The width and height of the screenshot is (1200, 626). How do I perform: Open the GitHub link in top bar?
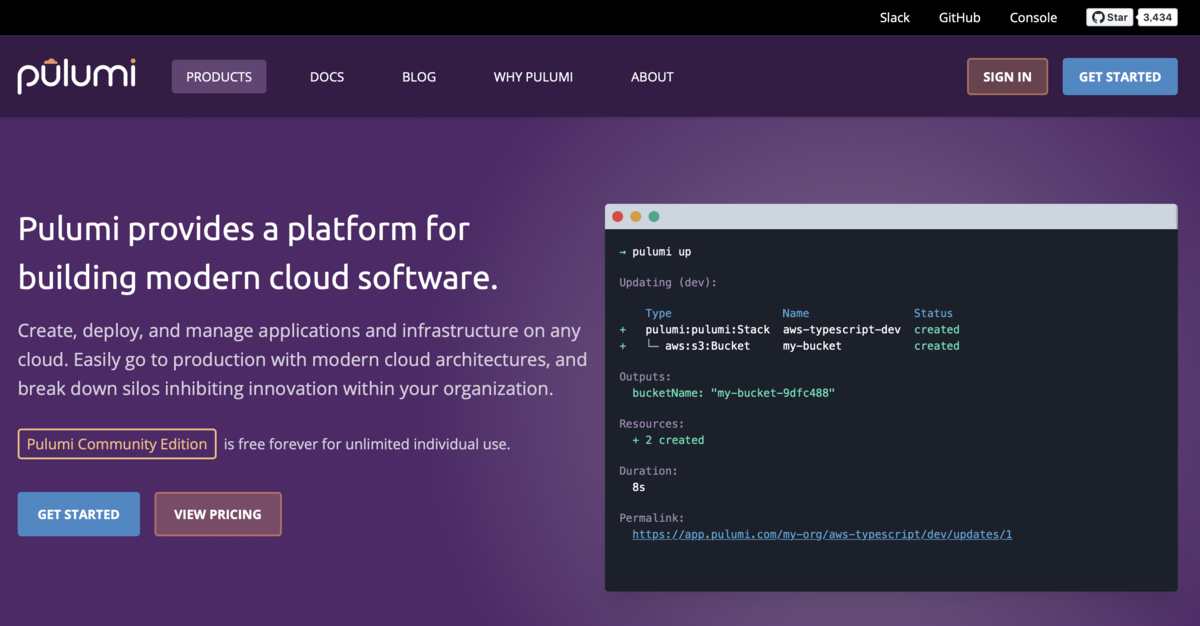960,18
